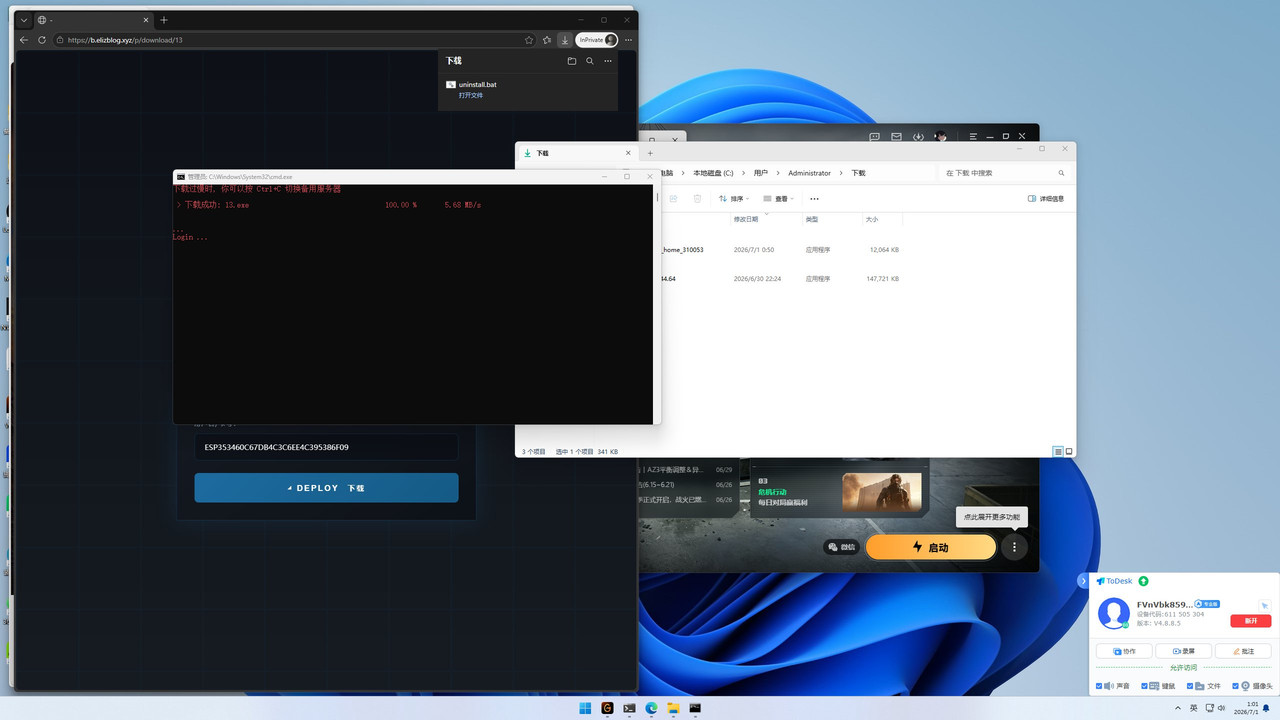1280x720 pixels.
Task: Open launcher message chat icon
Action: click(x=875, y=136)
